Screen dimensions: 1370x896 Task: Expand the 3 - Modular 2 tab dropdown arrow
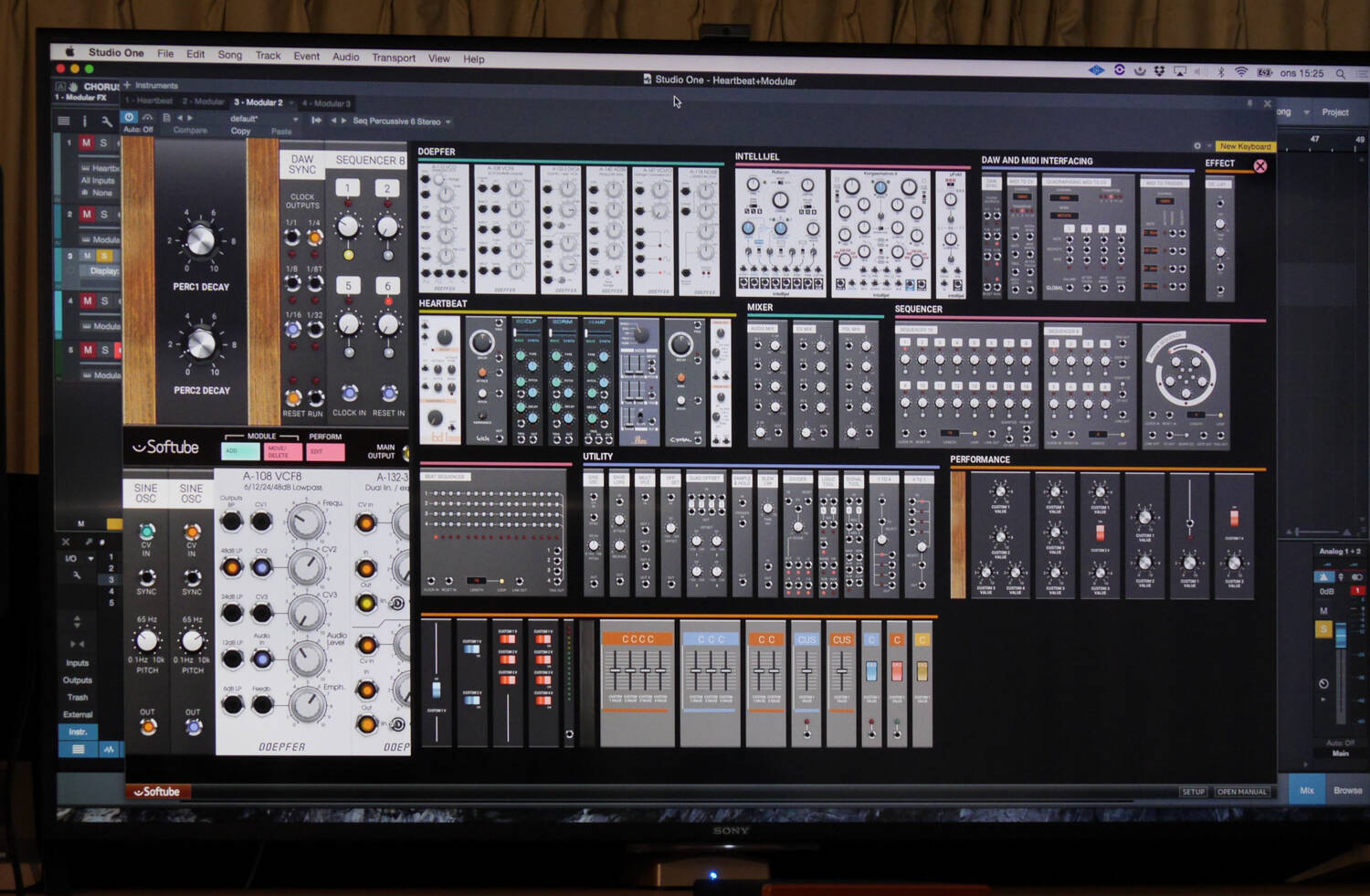[292, 102]
